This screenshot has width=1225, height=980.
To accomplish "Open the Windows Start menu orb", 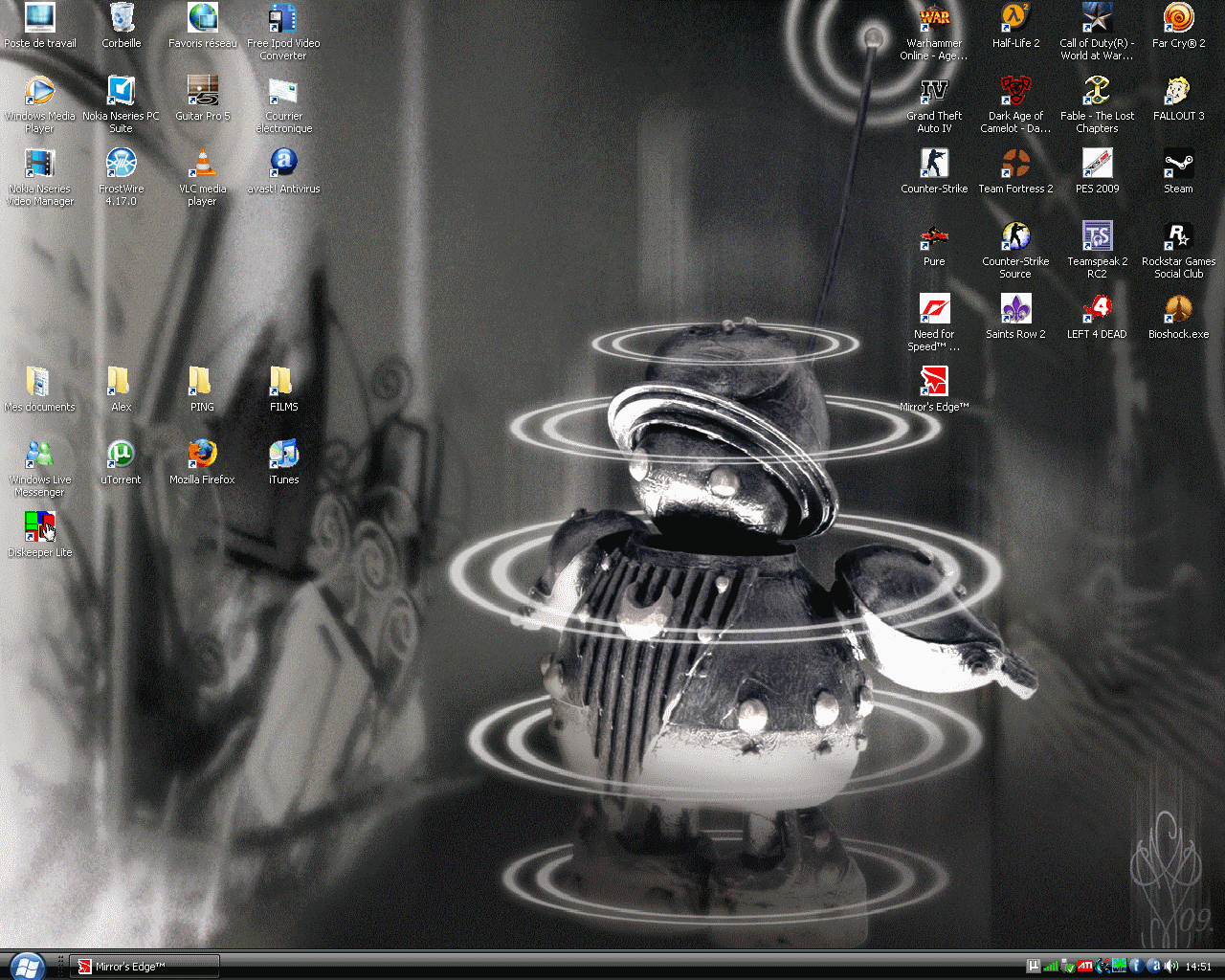I will coord(26,966).
